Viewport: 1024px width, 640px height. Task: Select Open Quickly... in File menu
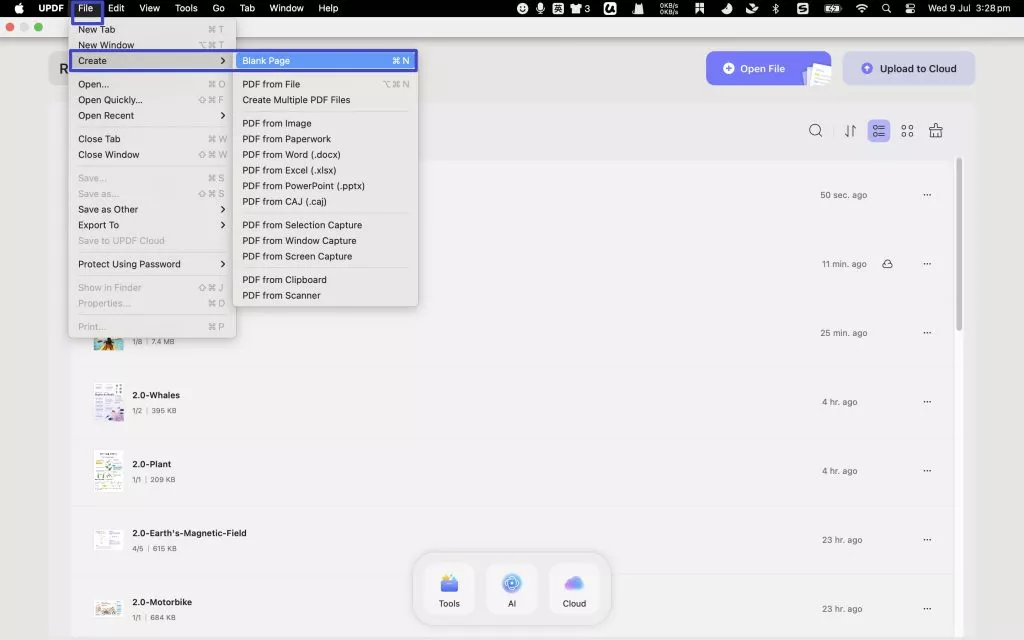pyautogui.click(x=152, y=100)
